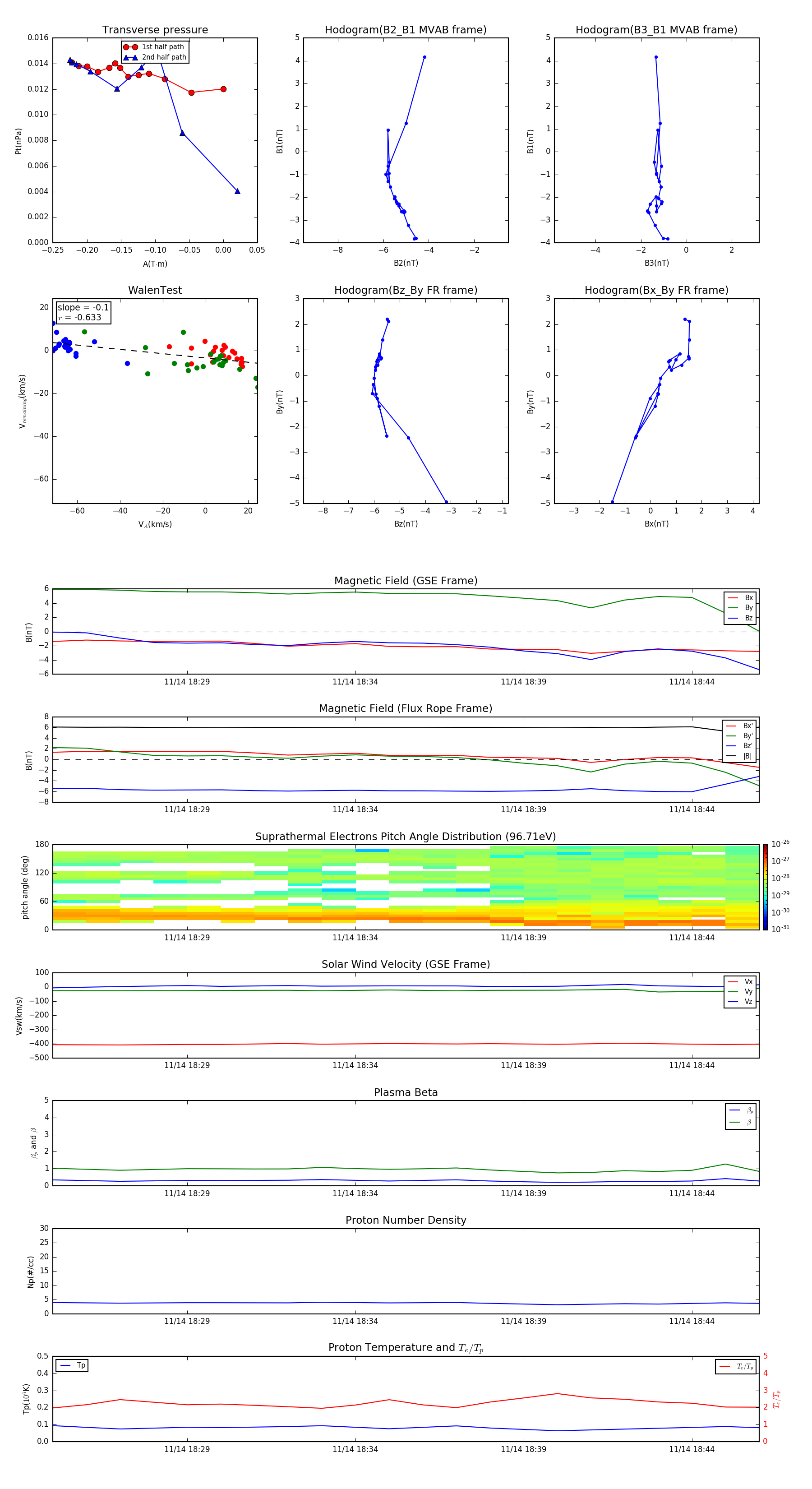Click the '10^-26' color bar tick label
The width and height of the screenshot is (812, 1489).
[780, 844]
